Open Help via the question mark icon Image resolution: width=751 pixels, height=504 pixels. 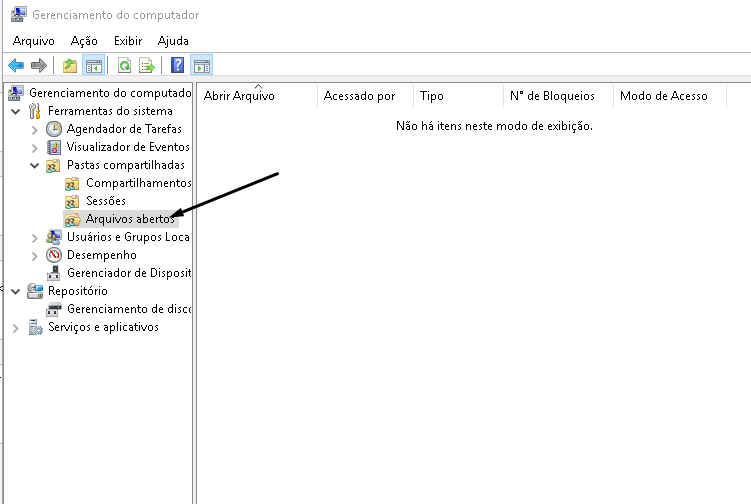[x=177, y=66]
